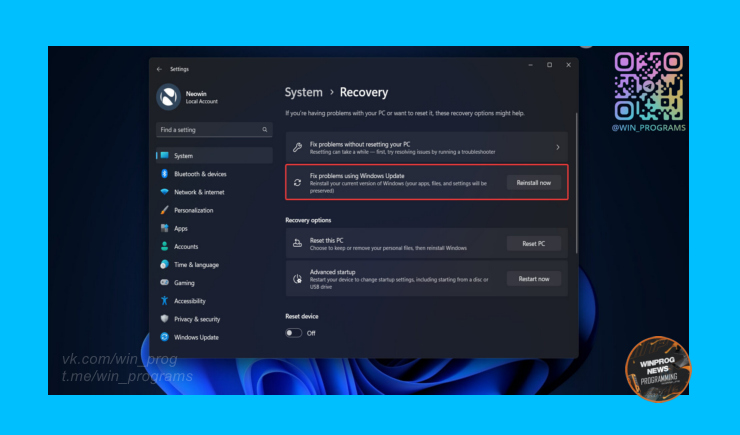The width and height of the screenshot is (740, 435).
Task: Go to Network & internet
Action: [214, 192]
